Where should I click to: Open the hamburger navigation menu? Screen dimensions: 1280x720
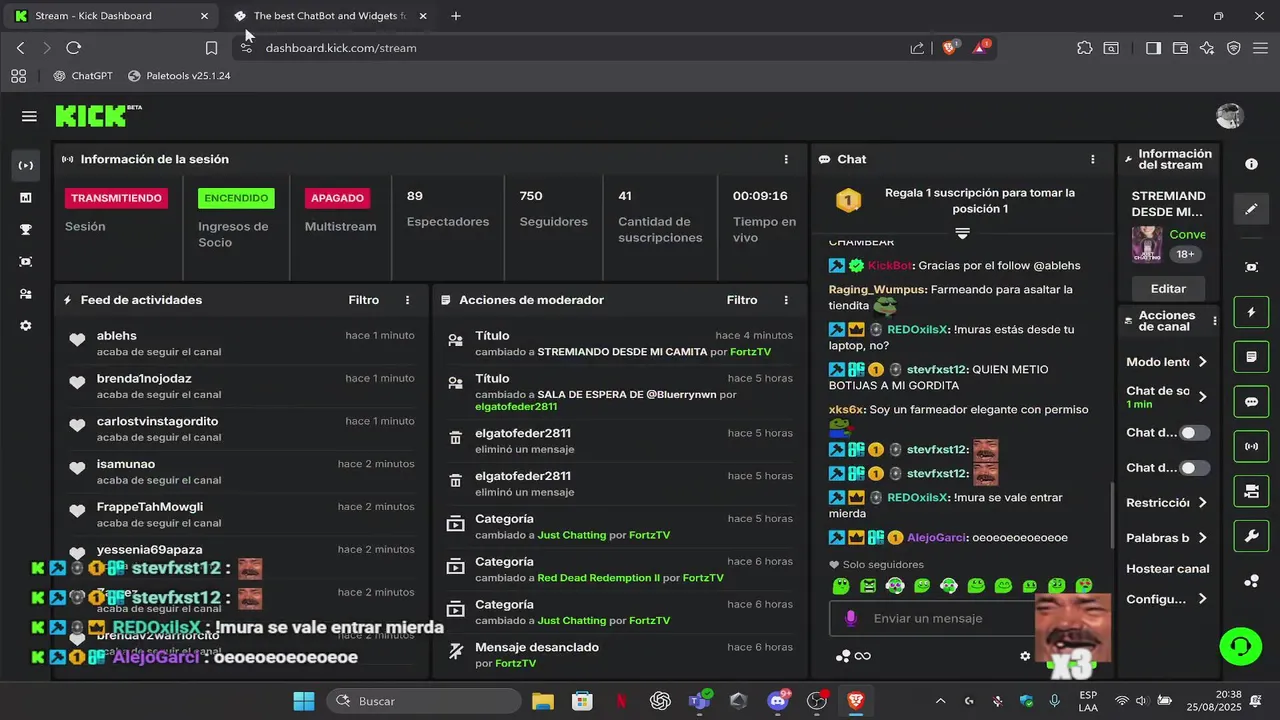pyautogui.click(x=29, y=116)
